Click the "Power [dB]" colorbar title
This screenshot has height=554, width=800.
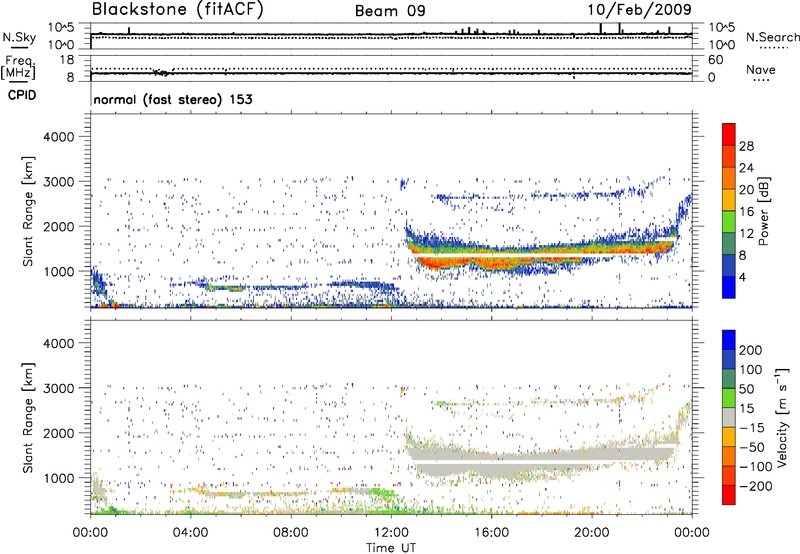point(764,211)
